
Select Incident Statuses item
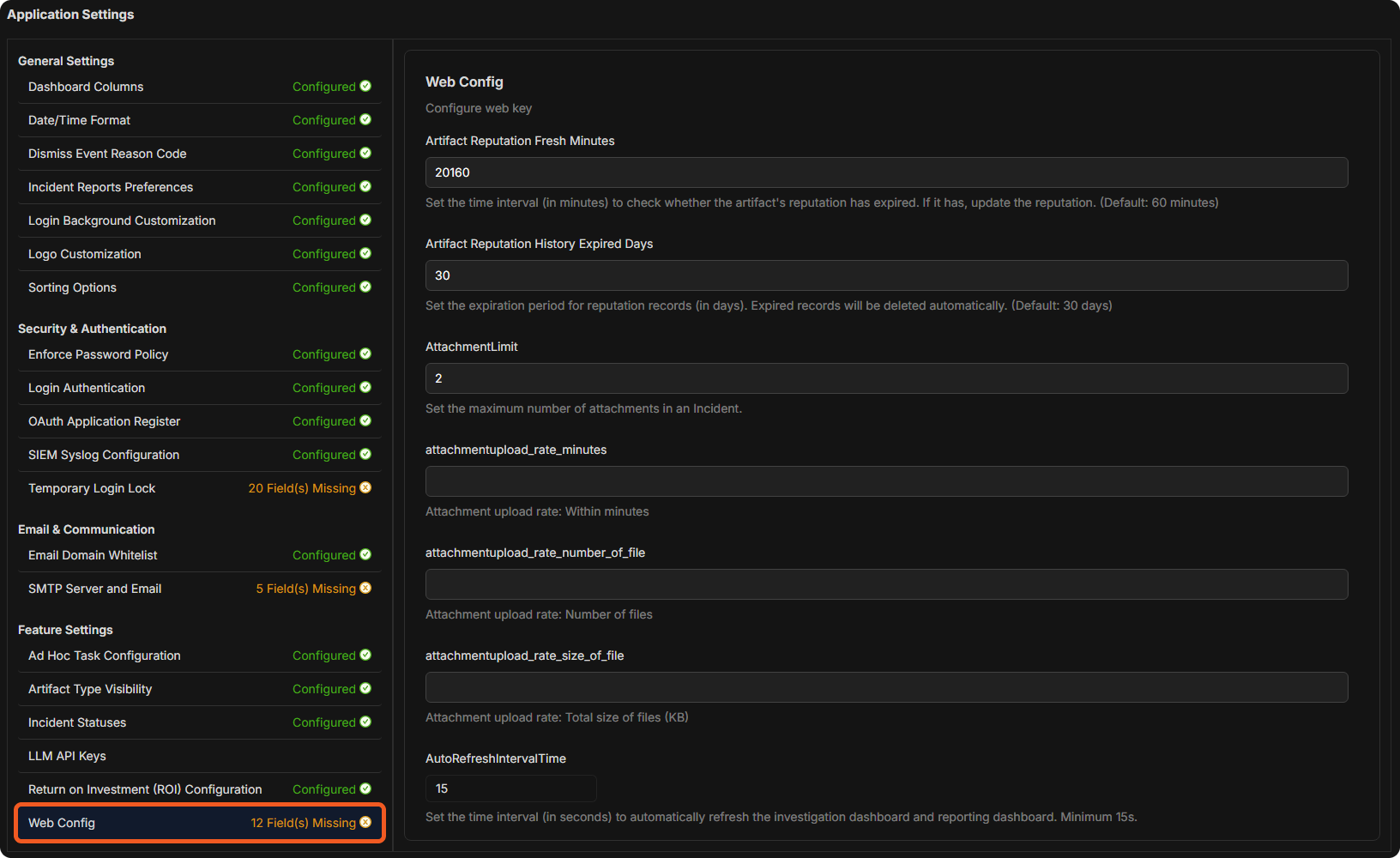199,722
